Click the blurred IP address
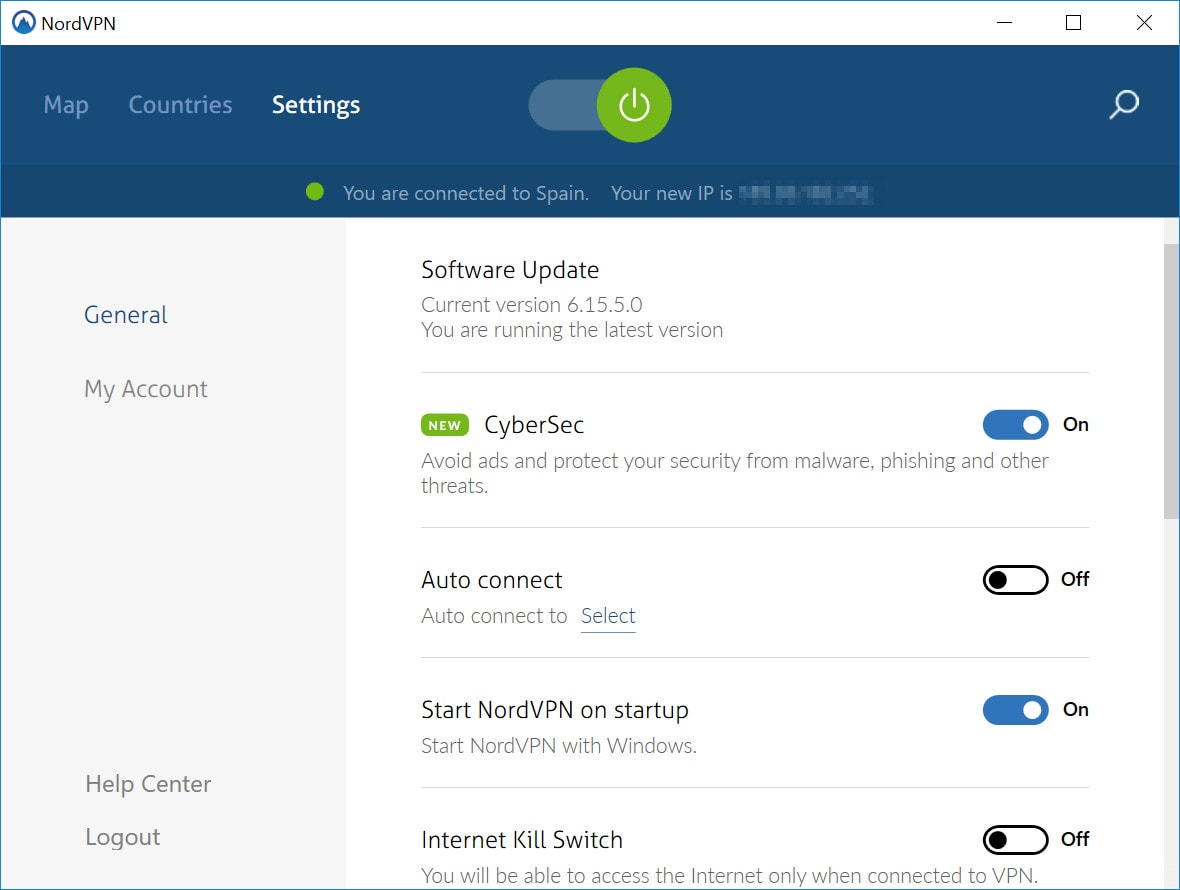 coord(805,193)
